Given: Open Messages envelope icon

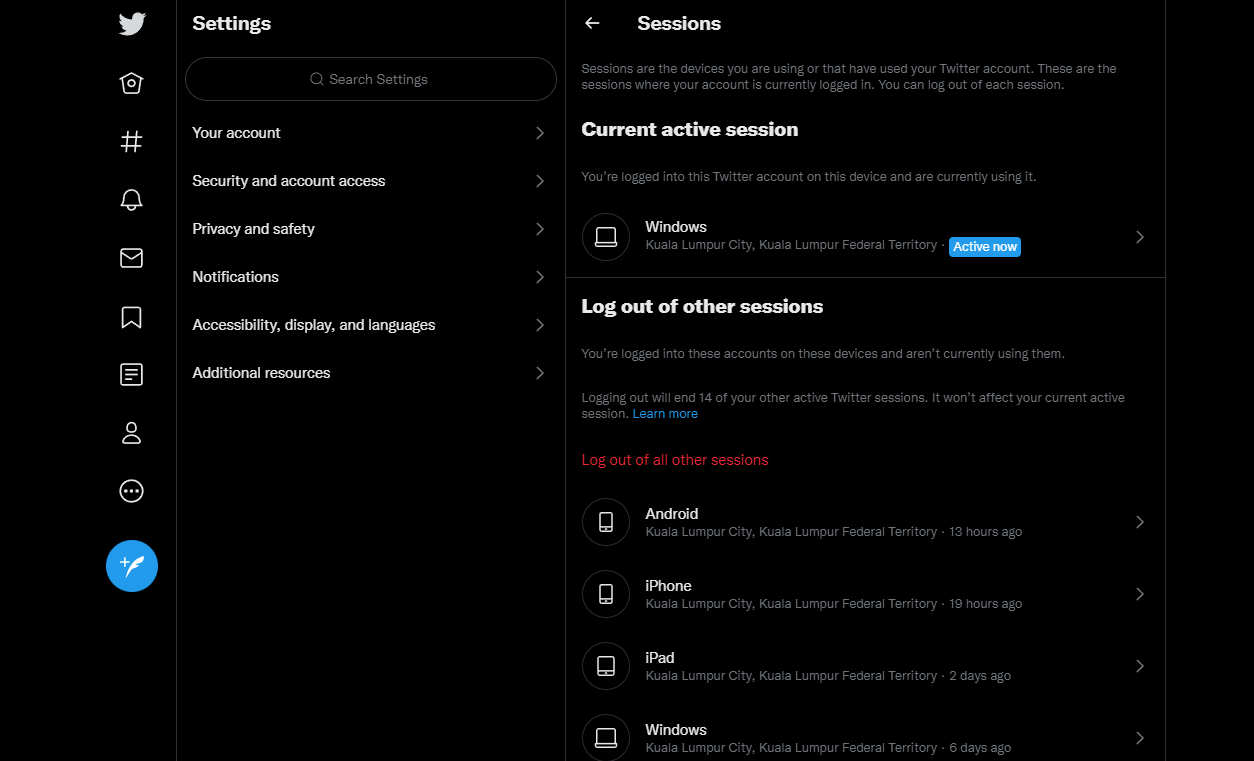Looking at the screenshot, I should pyautogui.click(x=131, y=258).
